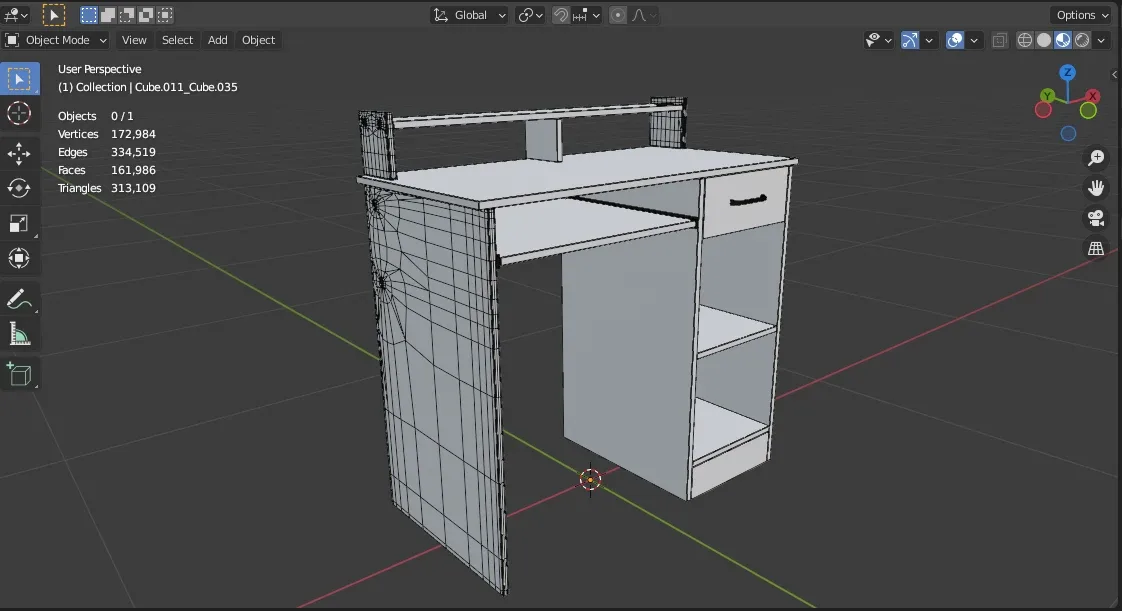Toggle viewport gizmos display button

[x=910, y=40]
